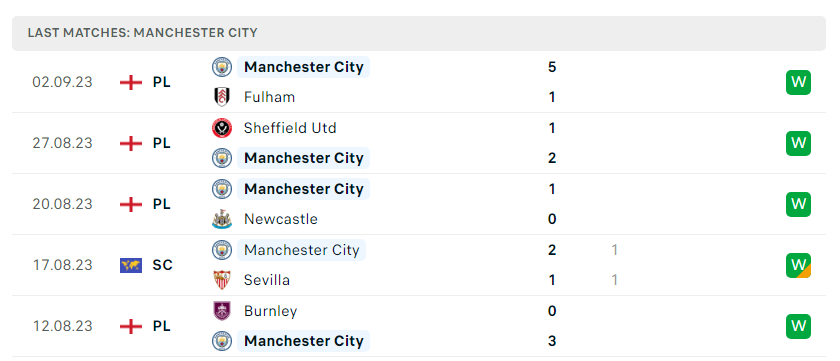The height and width of the screenshot is (361, 840).
Task: Click England flag on 27.08.23 row
Action: pos(131,144)
